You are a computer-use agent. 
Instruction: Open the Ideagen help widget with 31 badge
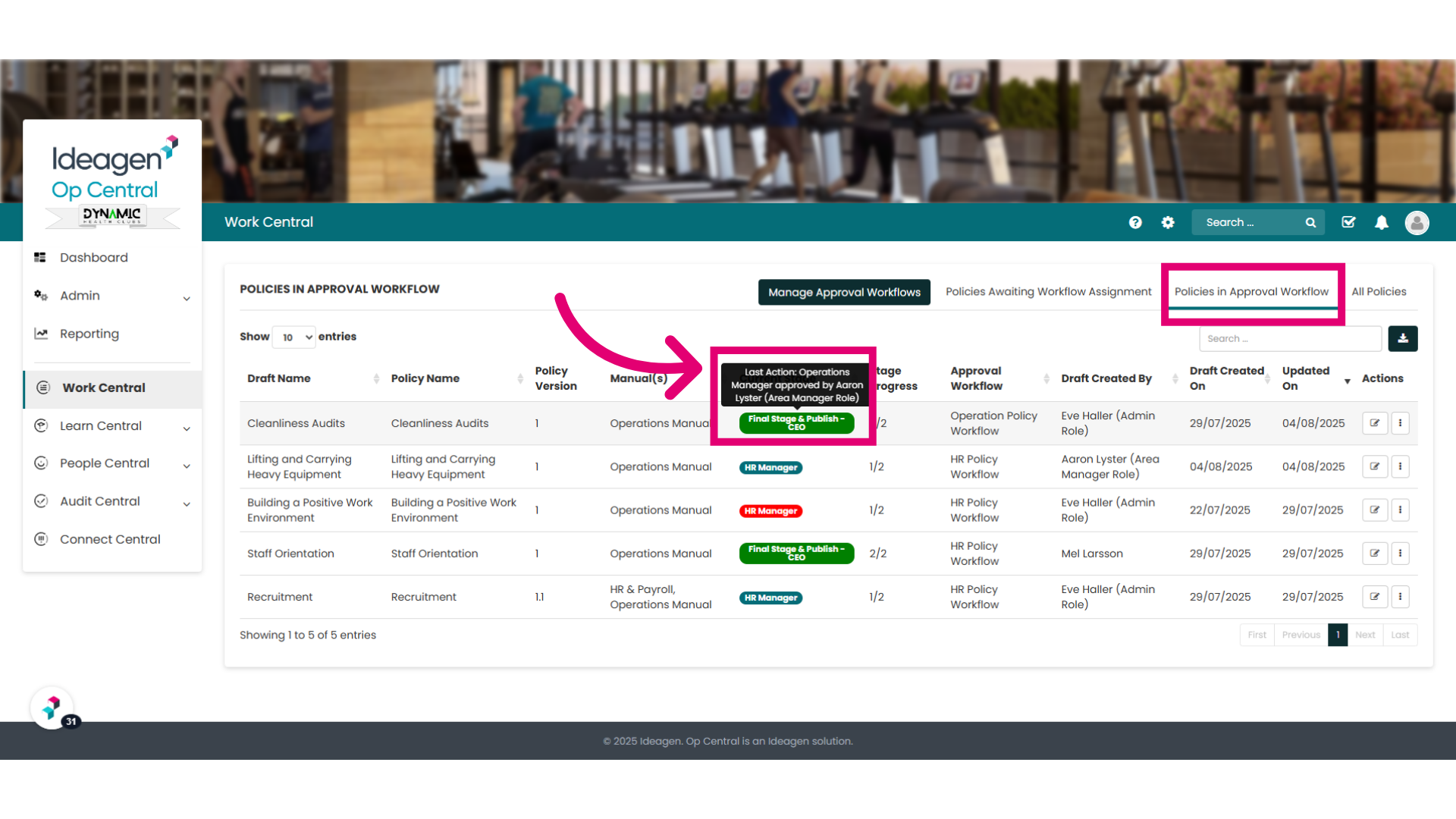(52, 708)
